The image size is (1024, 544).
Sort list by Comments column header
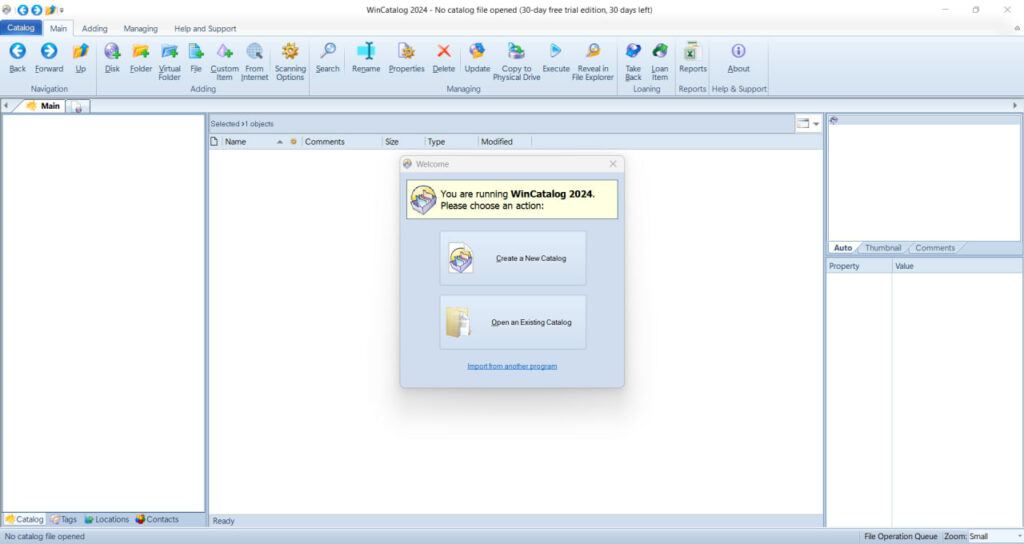341,142
